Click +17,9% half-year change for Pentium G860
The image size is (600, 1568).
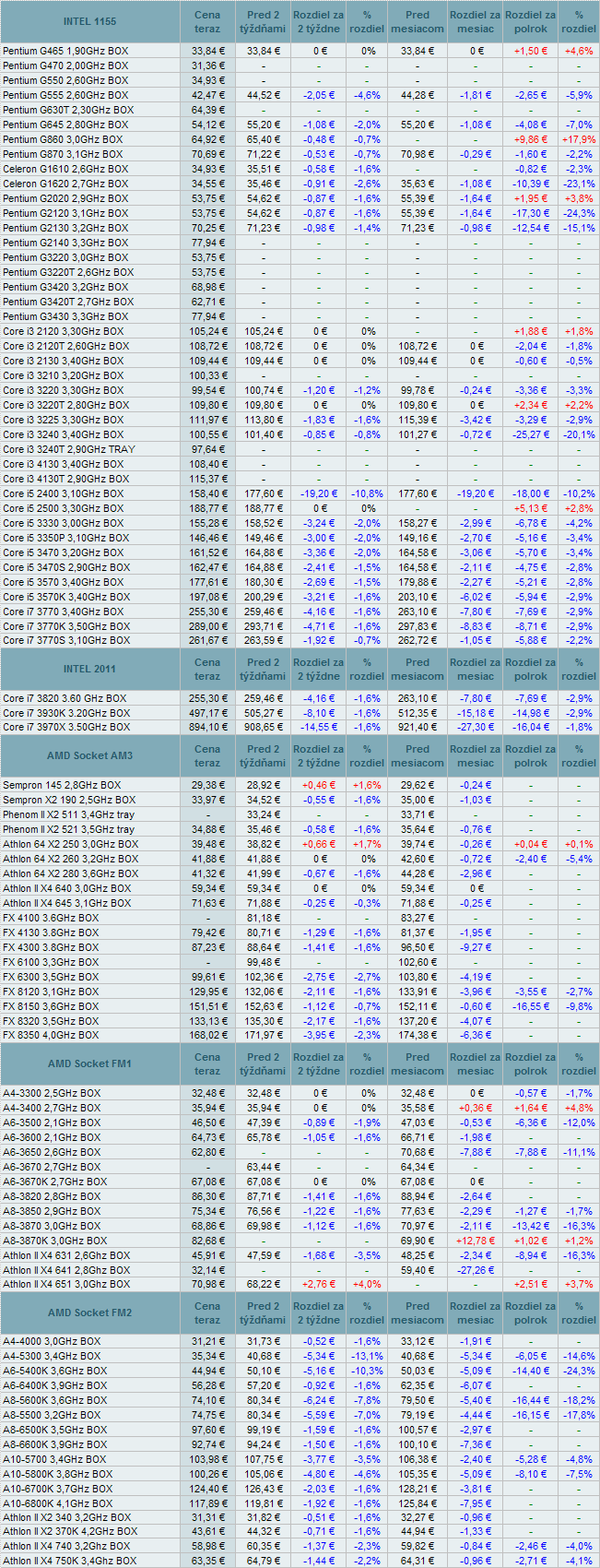pos(579,139)
